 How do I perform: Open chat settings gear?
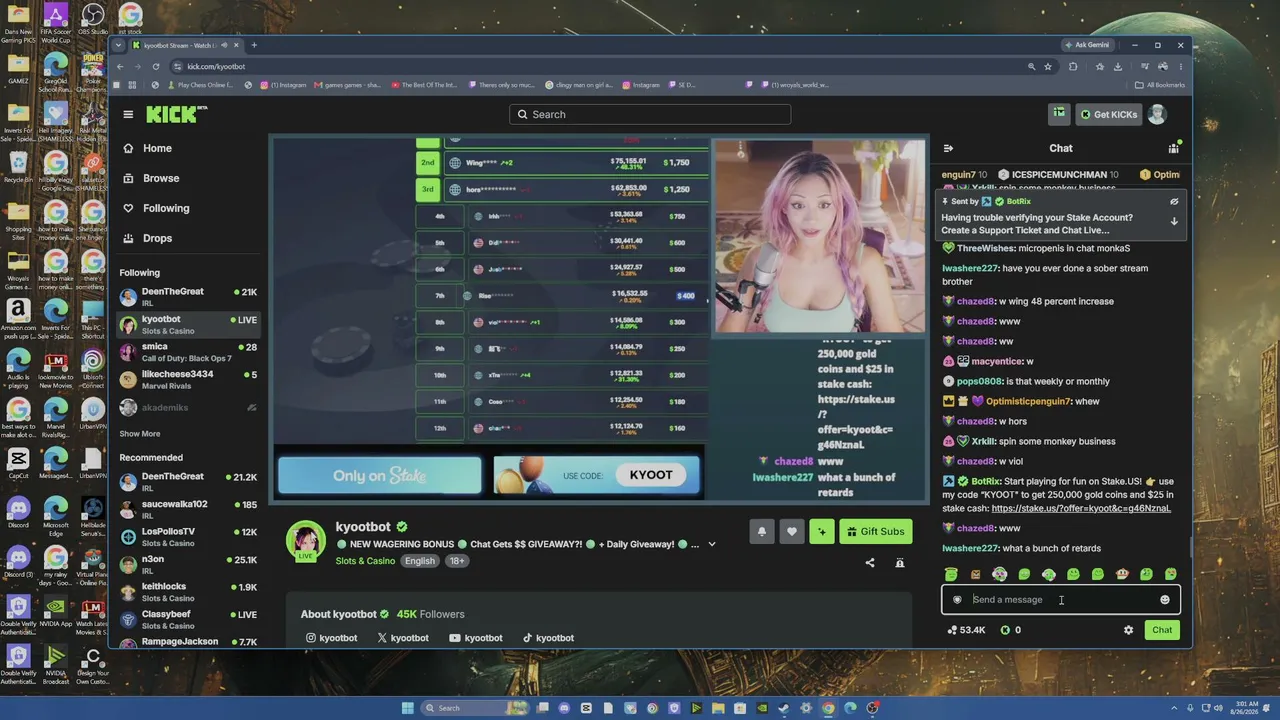coord(1129,630)
